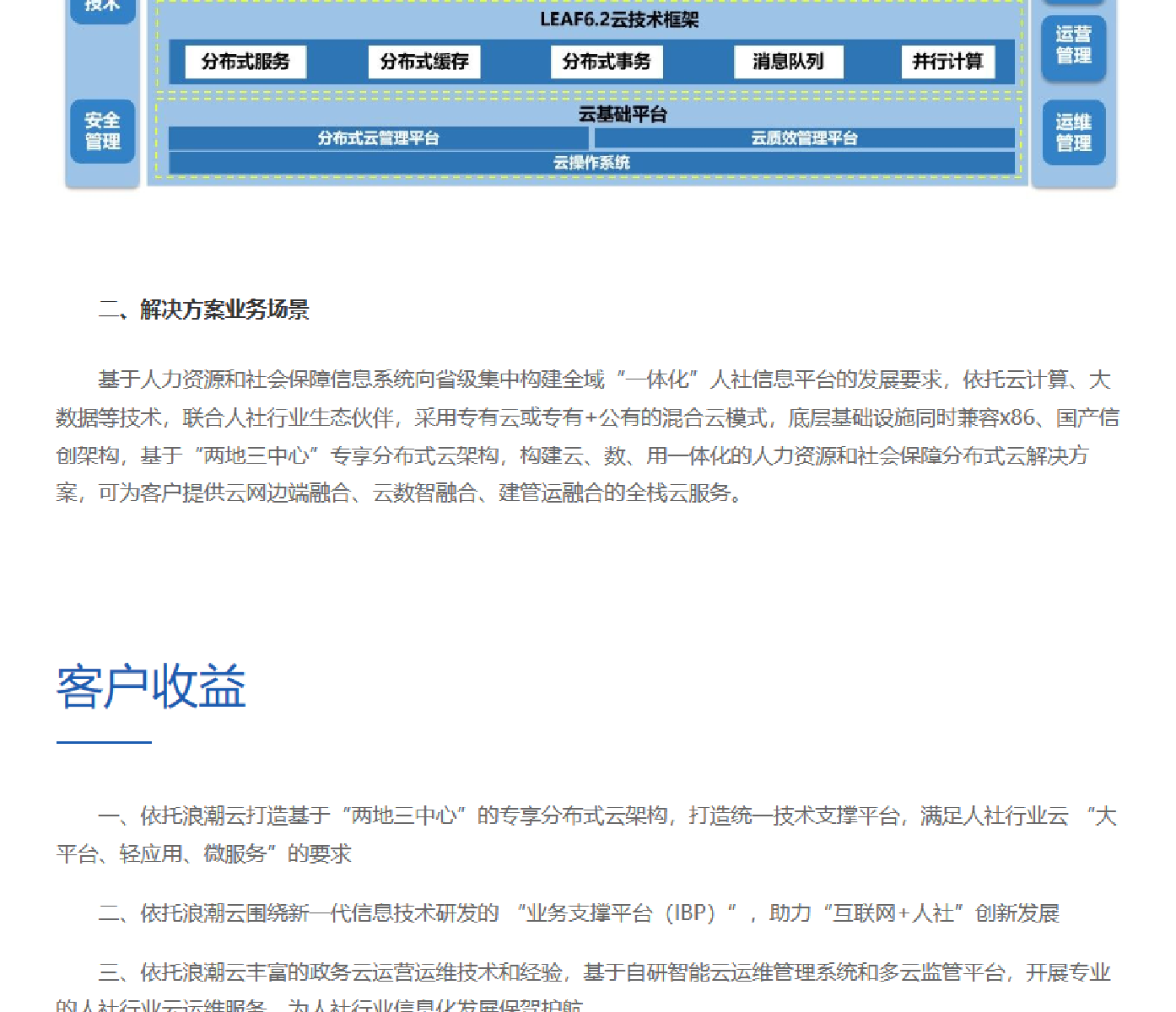Click the line starting 三、依托浪潮云丰富
Viewport: 1176px width, 1012px height.
tap(604, 973)
